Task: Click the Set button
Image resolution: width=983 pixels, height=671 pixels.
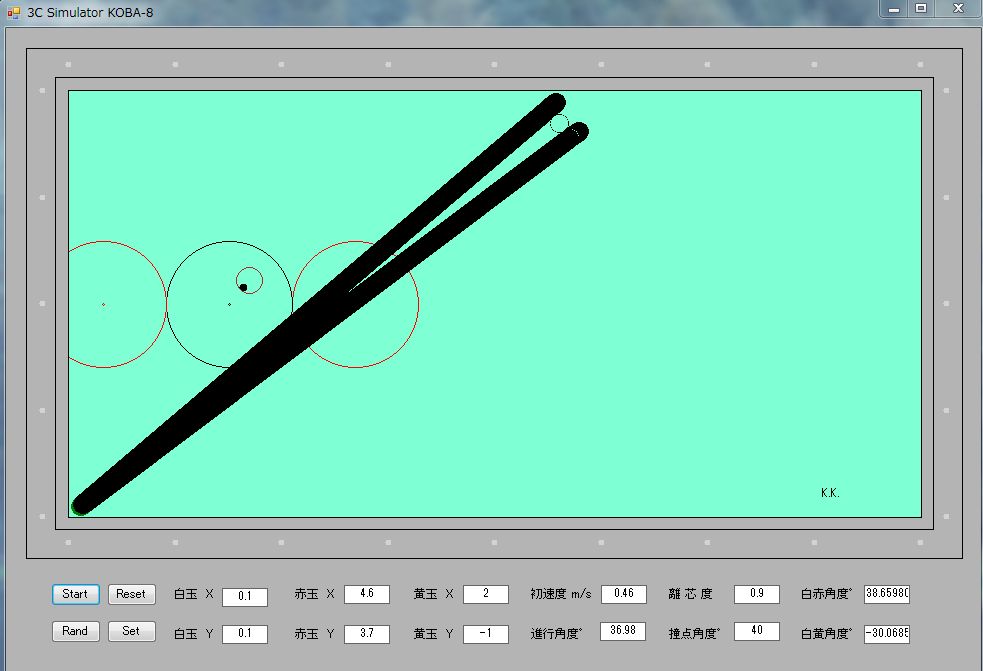Action: pos(131,631)
